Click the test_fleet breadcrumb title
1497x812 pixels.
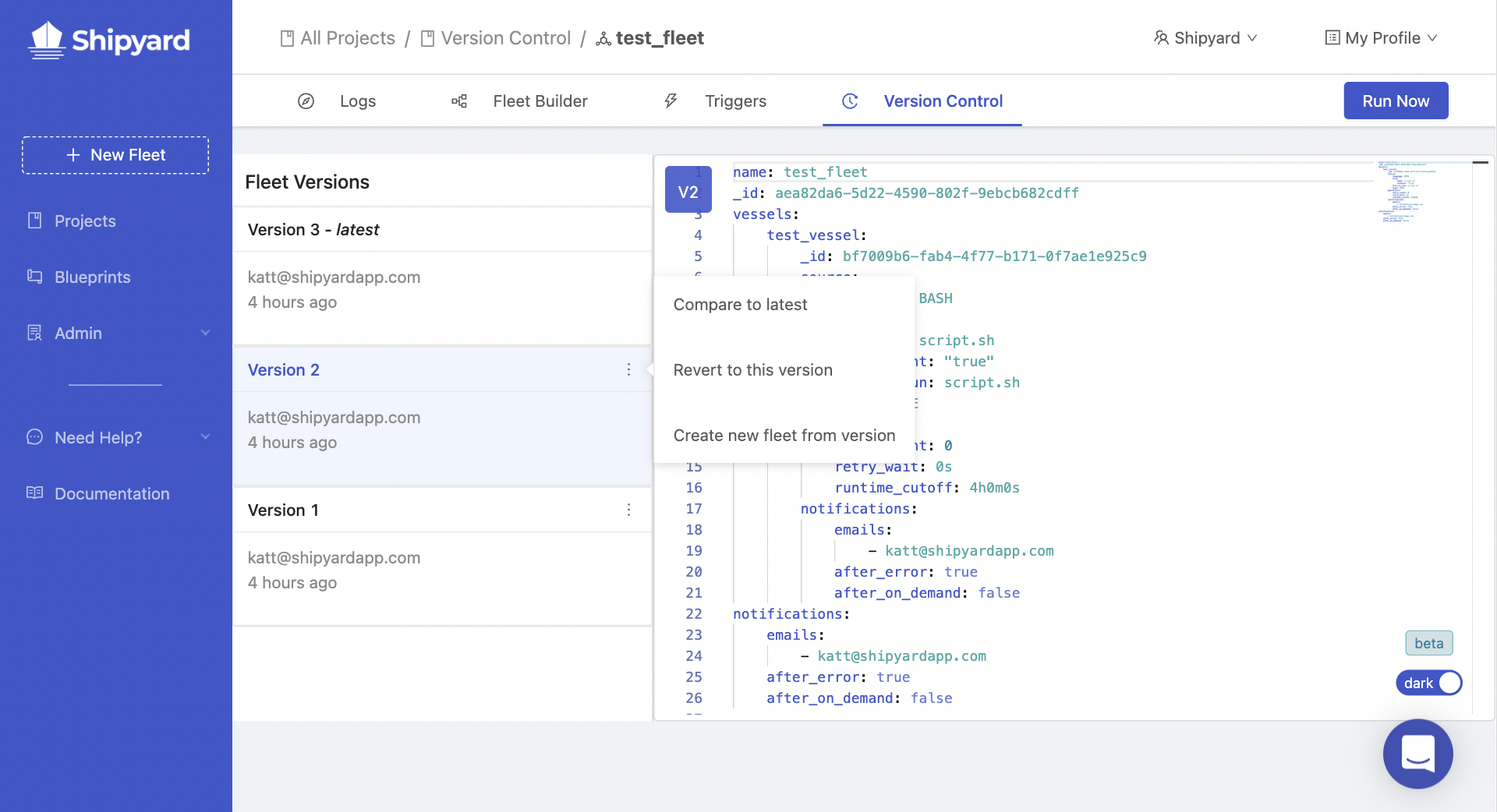660,38
